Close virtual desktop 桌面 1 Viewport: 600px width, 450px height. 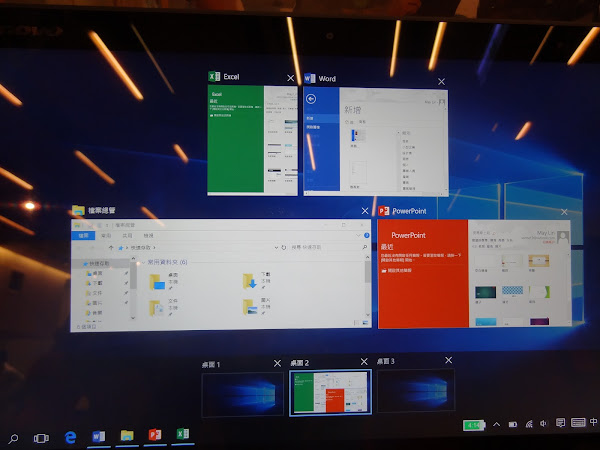click(x=277, y=363)
